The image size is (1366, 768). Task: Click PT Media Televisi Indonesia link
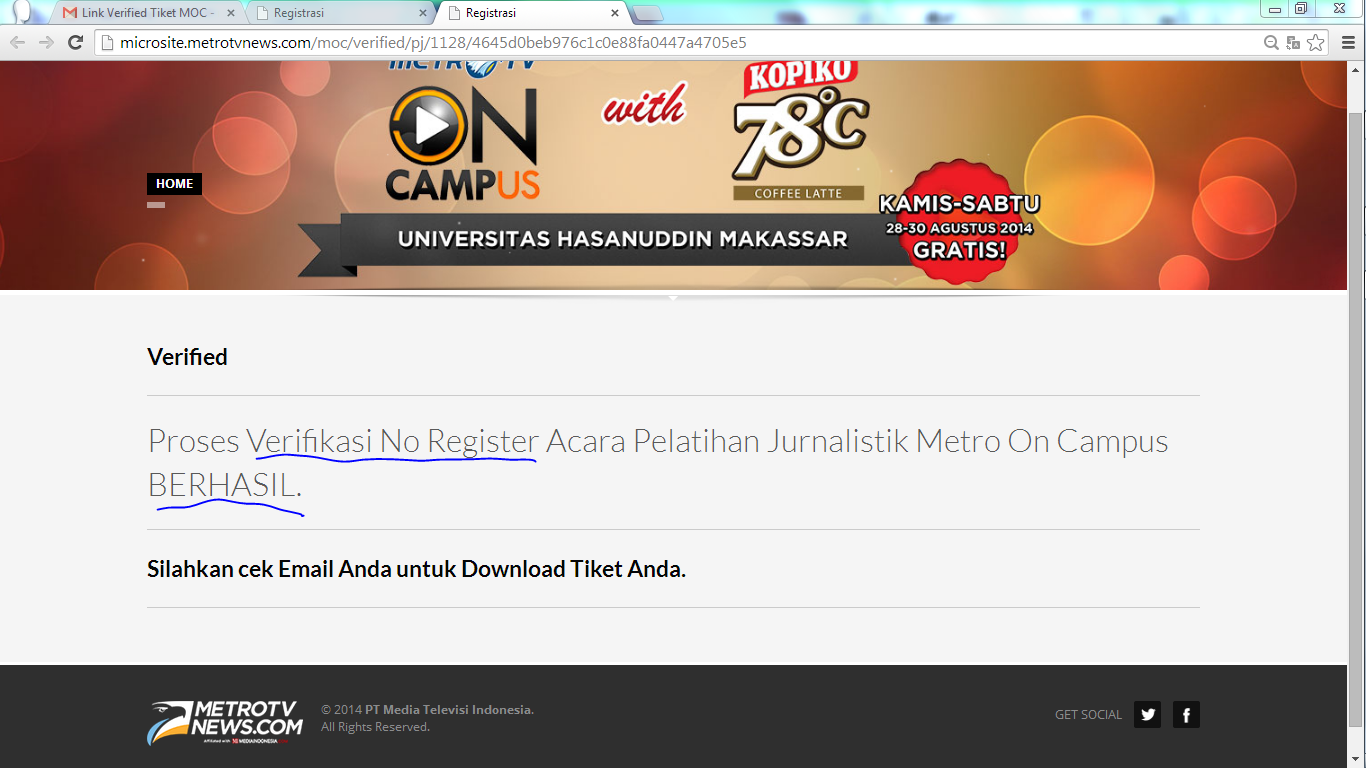(448, 710)
